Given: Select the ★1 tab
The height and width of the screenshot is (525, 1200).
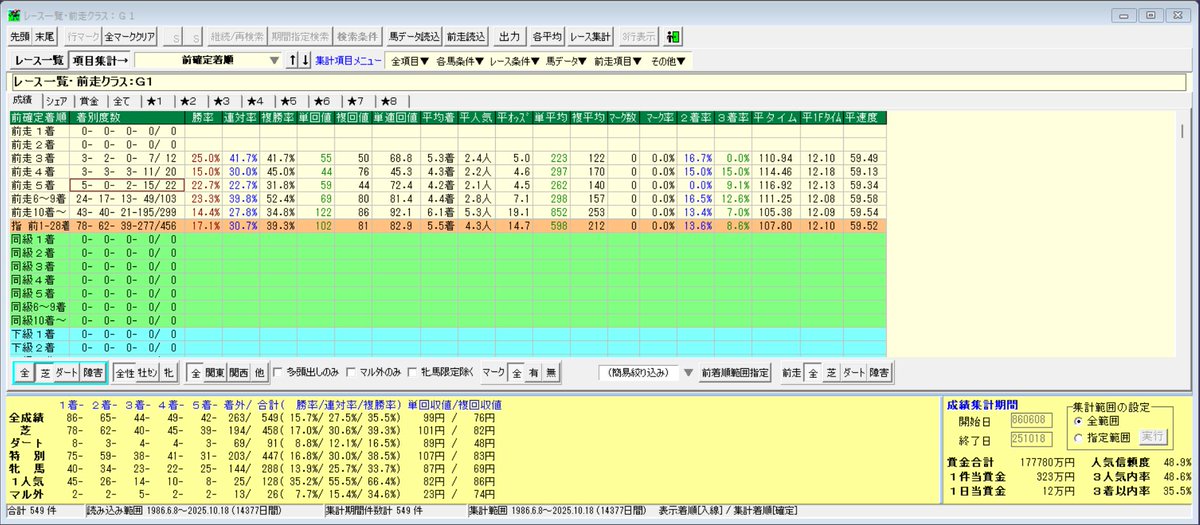Looking at the screenshot, I should pos(155,101).
